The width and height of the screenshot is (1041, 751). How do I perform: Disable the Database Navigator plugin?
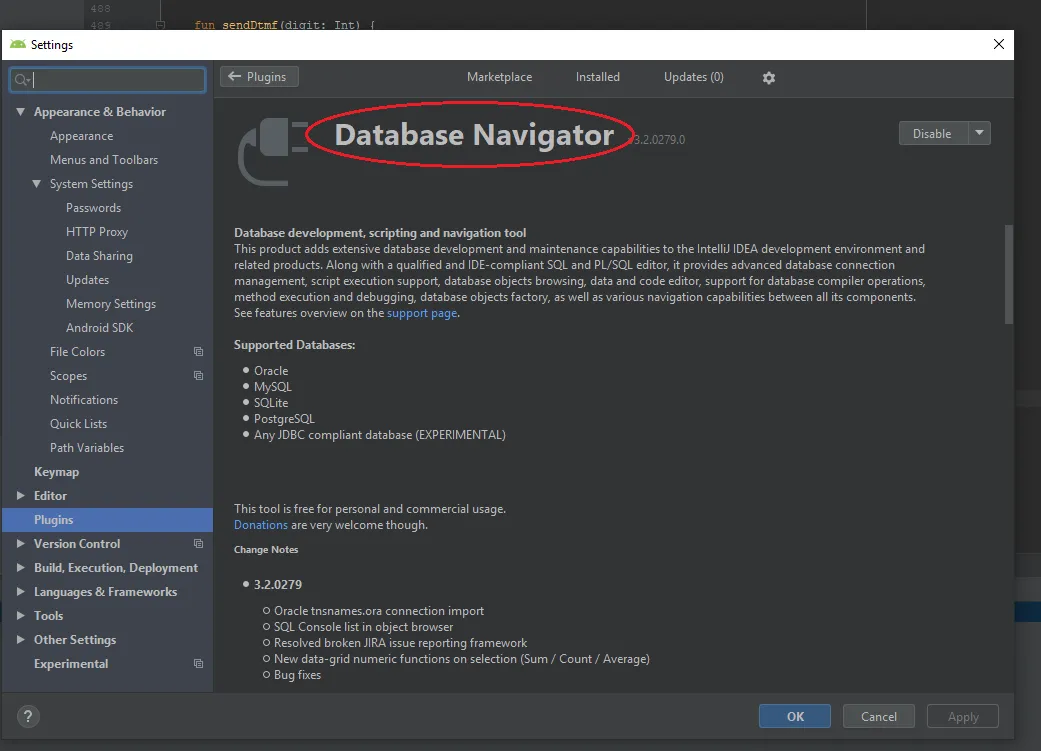point(933,133)
